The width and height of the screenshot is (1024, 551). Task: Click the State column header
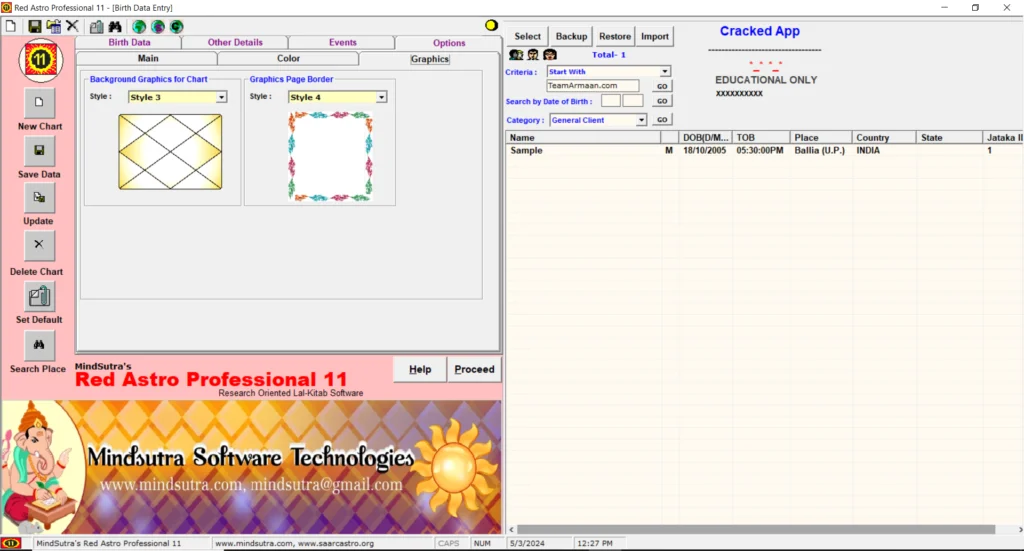coord(949,138)
